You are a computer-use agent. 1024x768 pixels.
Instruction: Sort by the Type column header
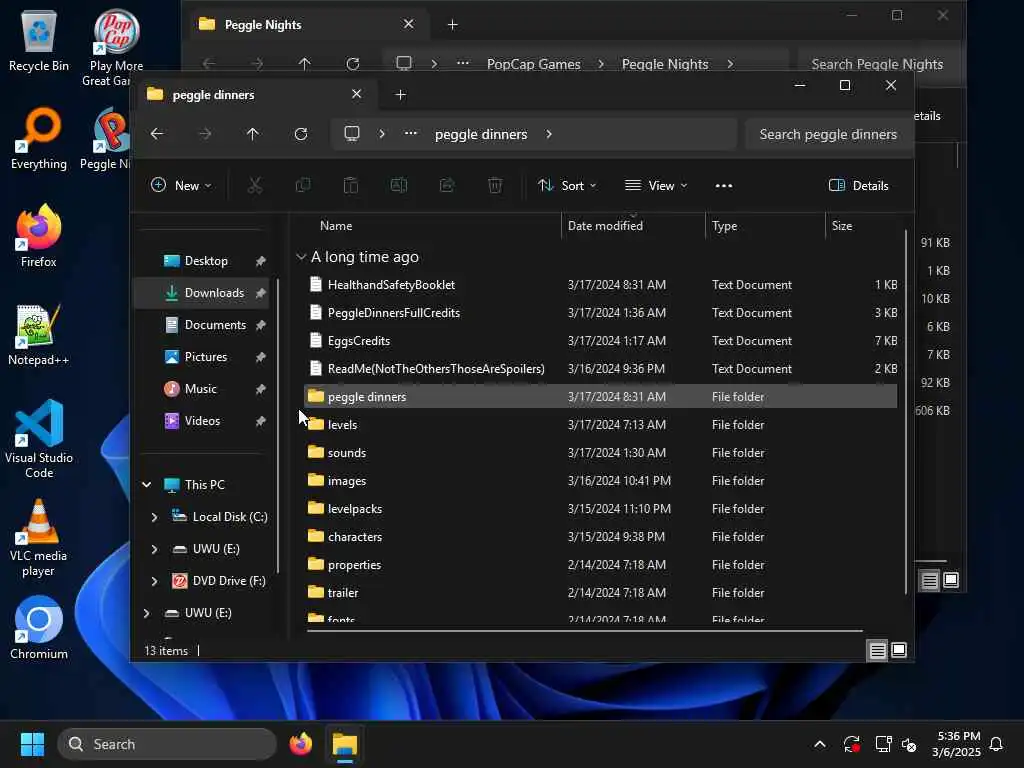tap(765, 226)
